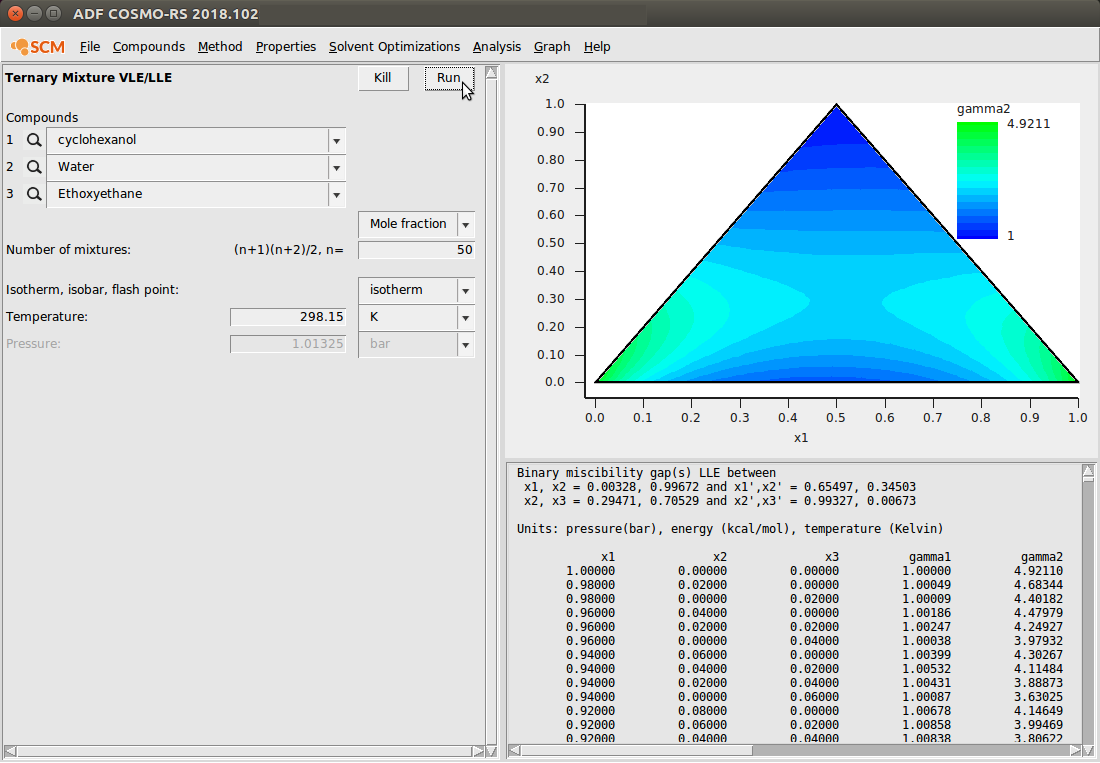Open the Method menu
Screen dimensions: 1100x763
[x=220, y=47]
